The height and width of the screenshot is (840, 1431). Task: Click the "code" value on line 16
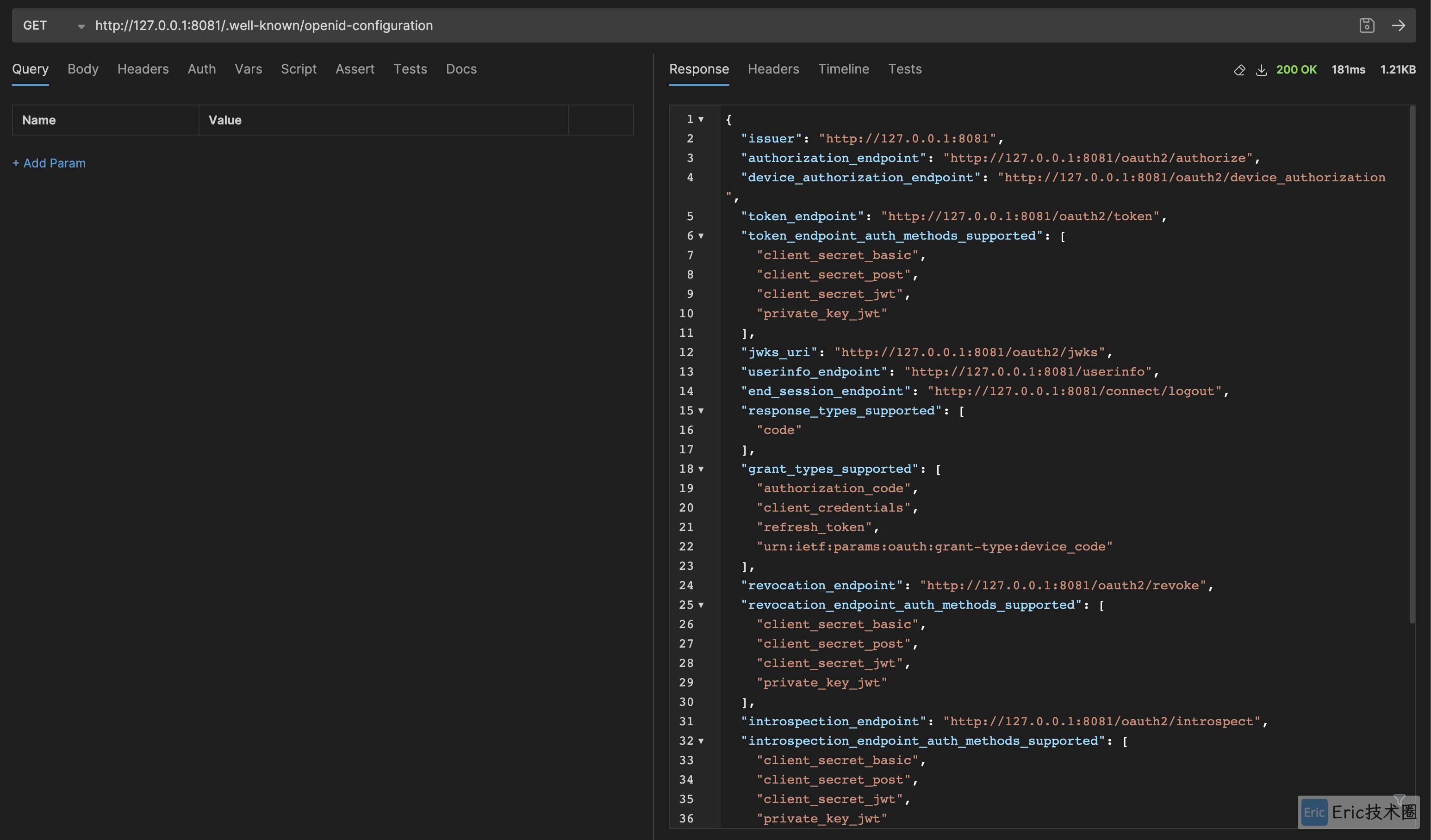pyautogui.click(x=779, y=430)
